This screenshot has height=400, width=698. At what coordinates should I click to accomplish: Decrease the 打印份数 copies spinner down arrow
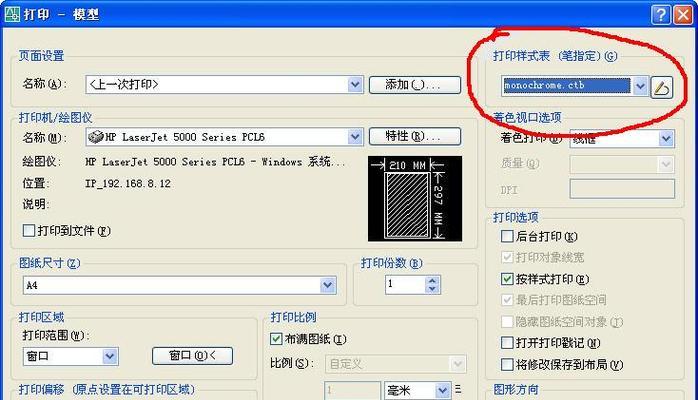click(432, 289)
